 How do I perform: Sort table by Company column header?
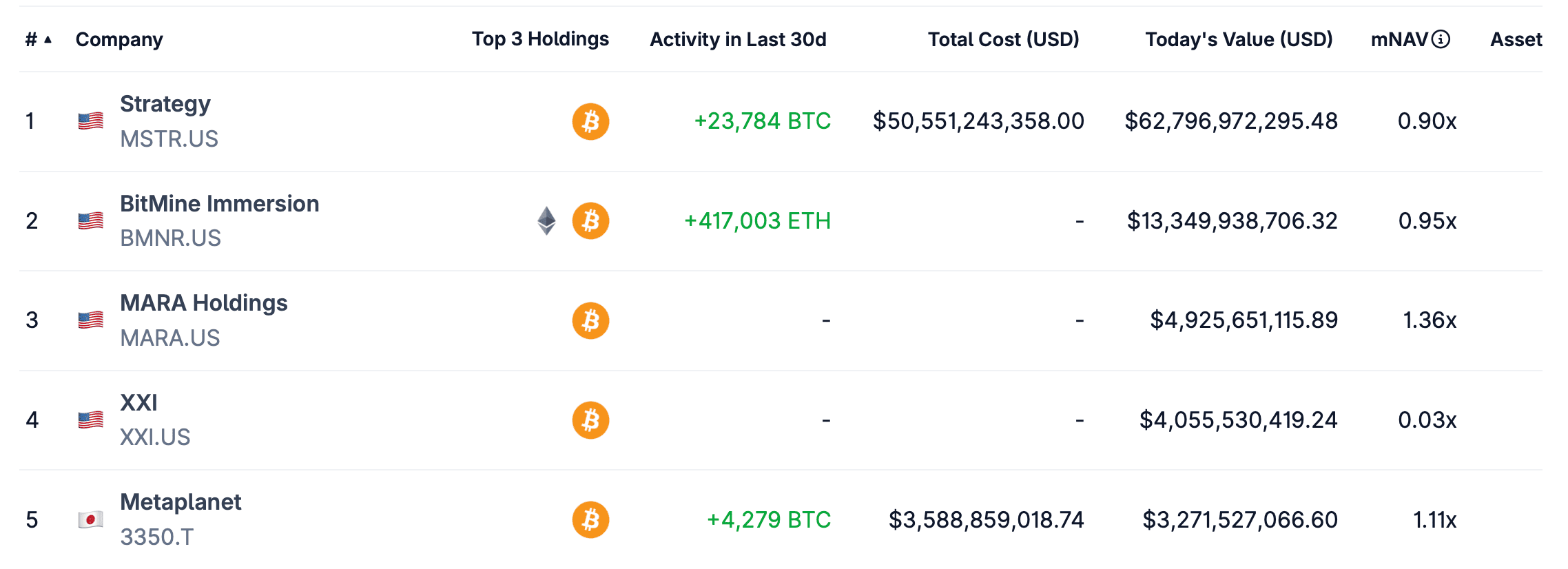[x=119, y=40]
